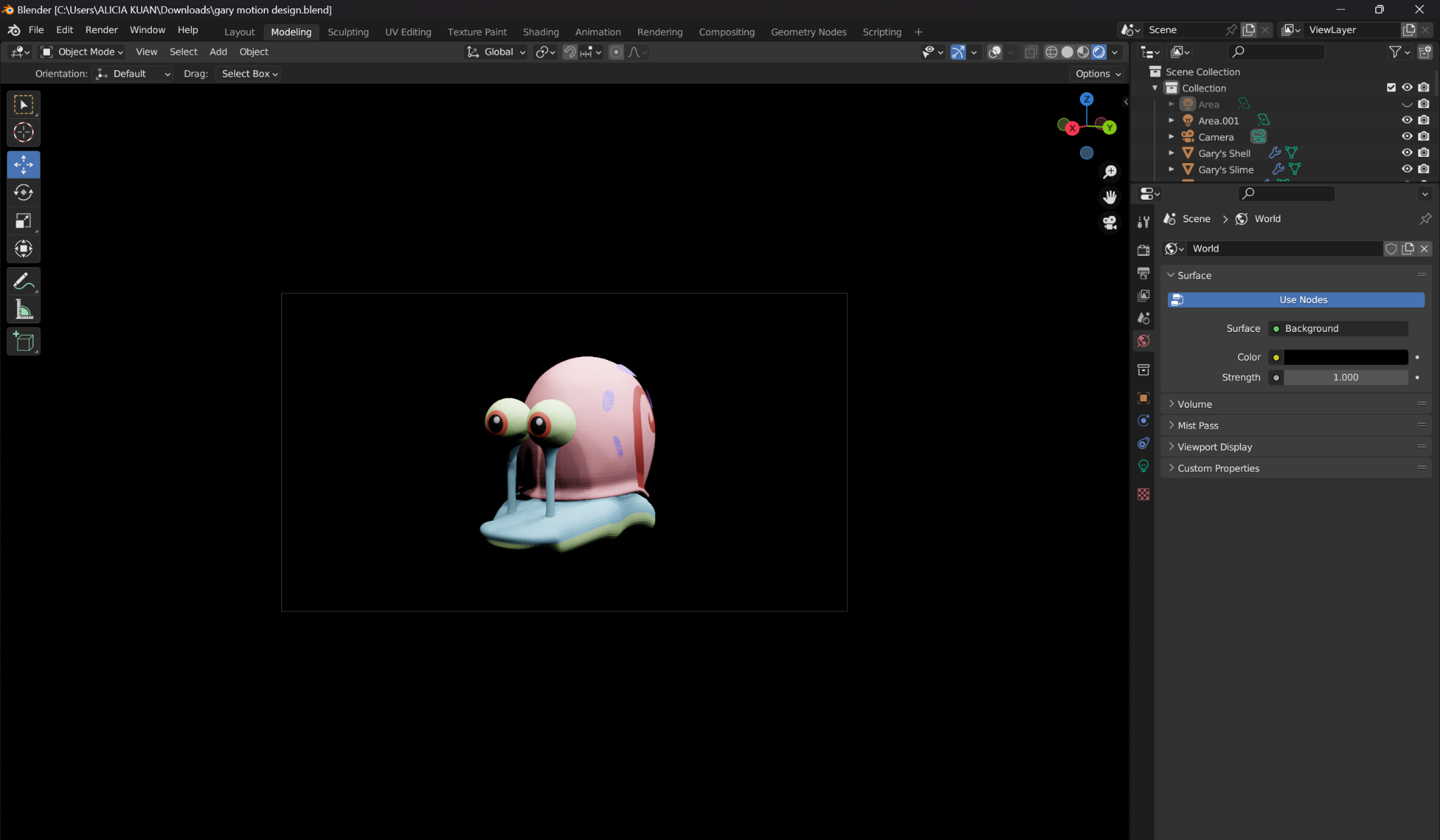Open the Render properties tab
Viewport: 1440px width, 840px height.
1143,250
